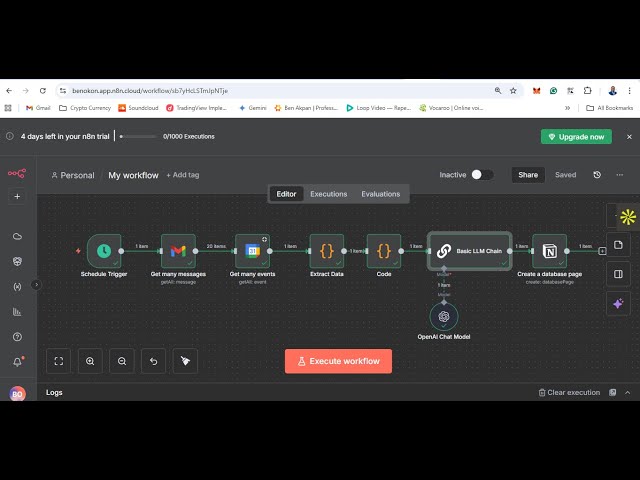Screen dimensions: 640x480
Task: Add sticky note from right panel
Action: coord(618,245)
